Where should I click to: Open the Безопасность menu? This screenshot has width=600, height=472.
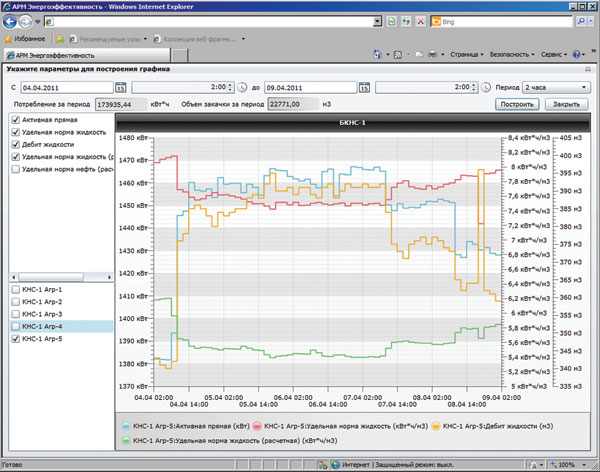[x=512, y=55]
